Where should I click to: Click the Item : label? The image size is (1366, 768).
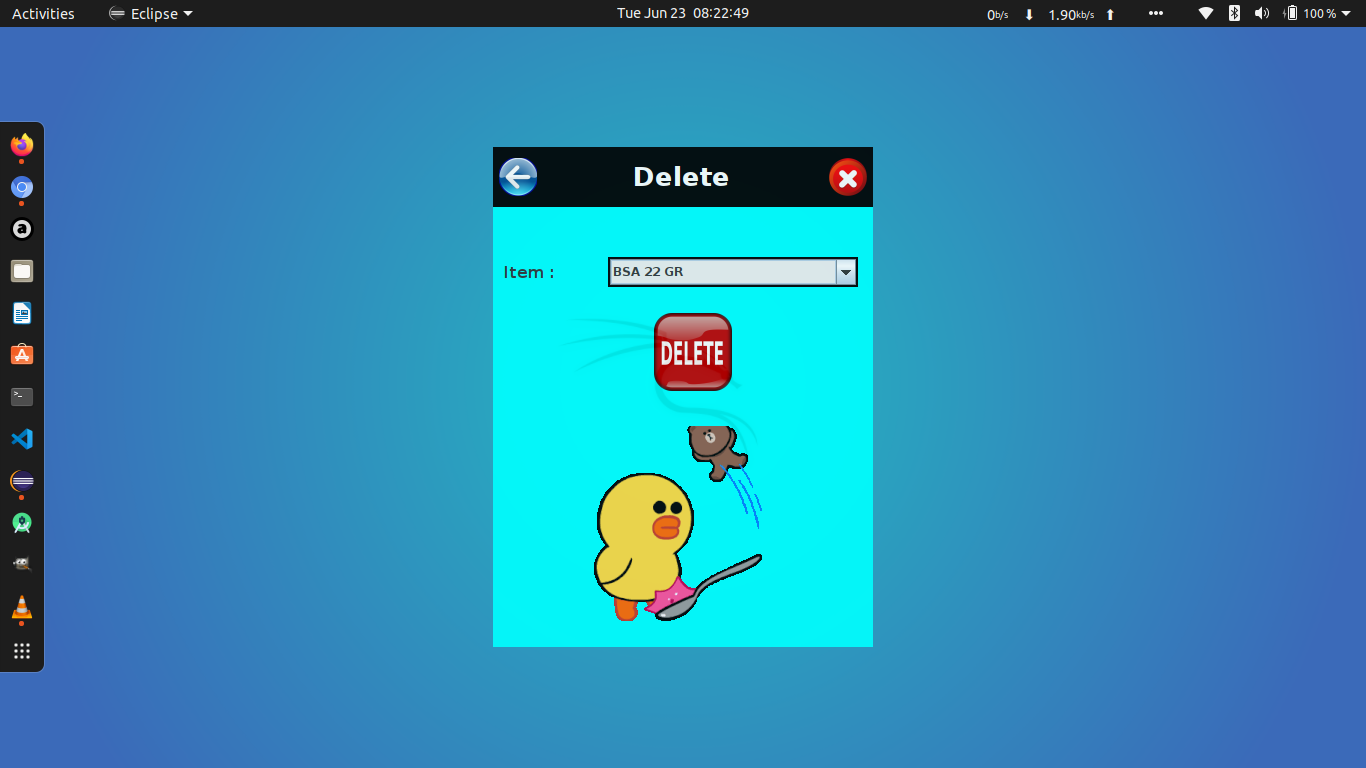tap(529, 272)
